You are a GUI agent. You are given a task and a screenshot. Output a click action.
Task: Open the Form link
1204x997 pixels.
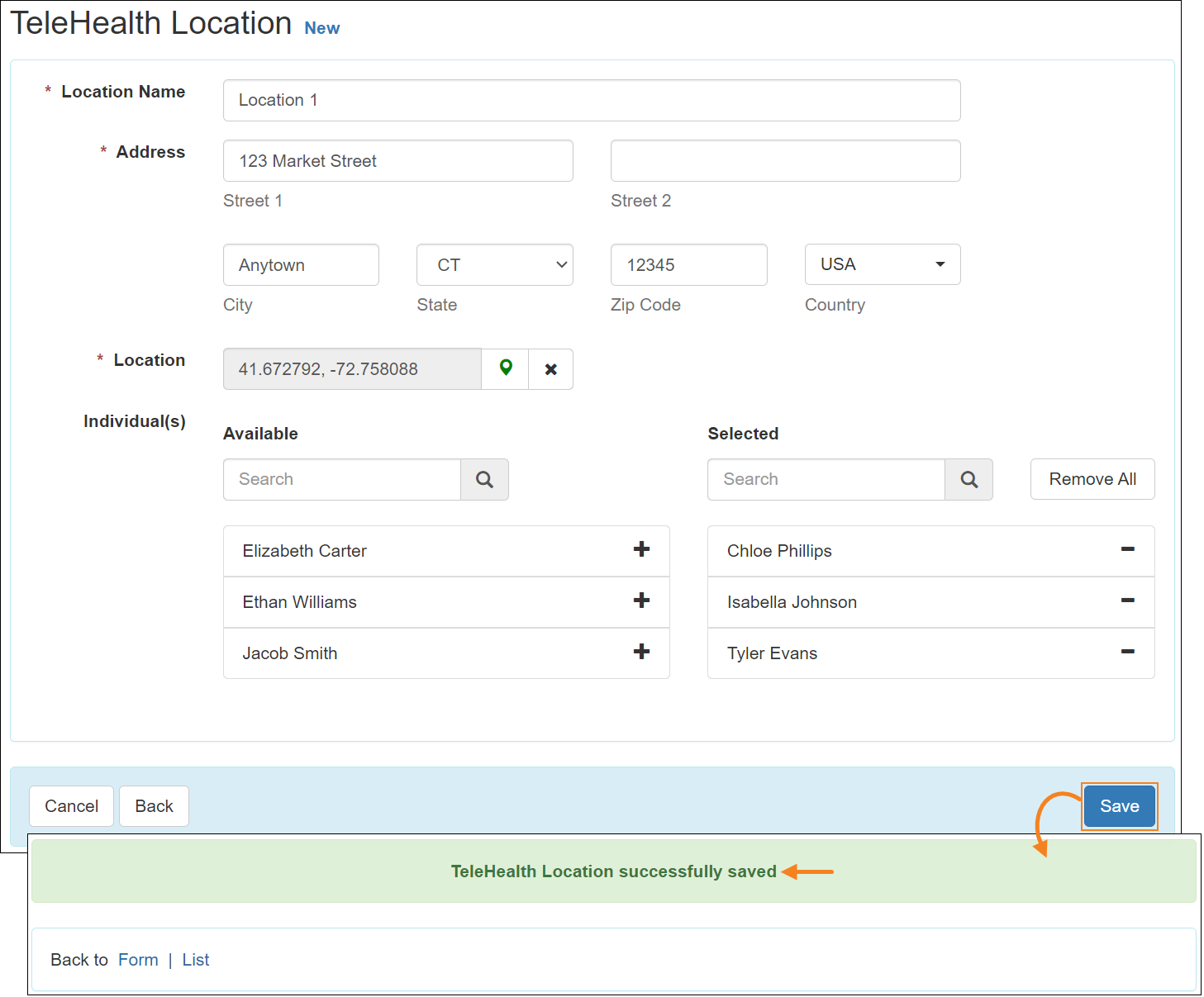pyautogui.click(x=138, y=960)
